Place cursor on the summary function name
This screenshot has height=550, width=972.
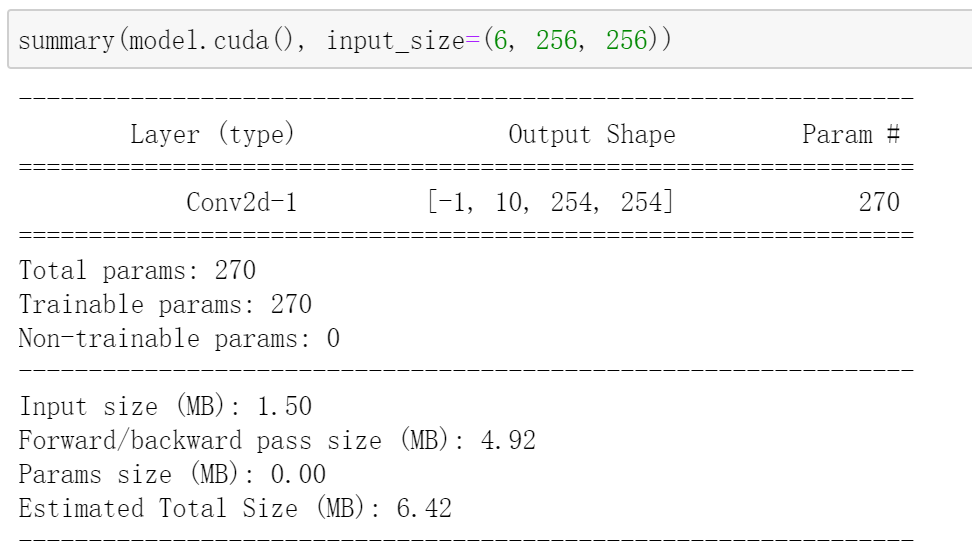(66, 41)
